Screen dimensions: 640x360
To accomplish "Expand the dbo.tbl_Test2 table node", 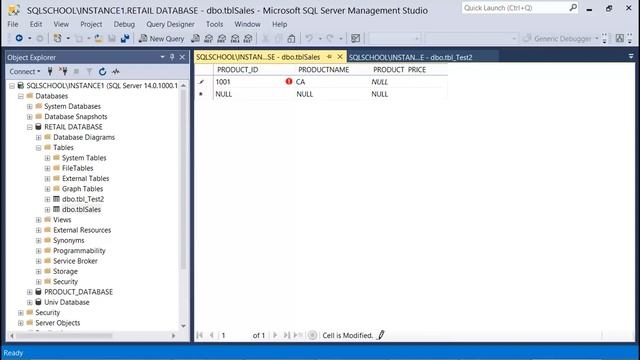I will pos(47,199).
